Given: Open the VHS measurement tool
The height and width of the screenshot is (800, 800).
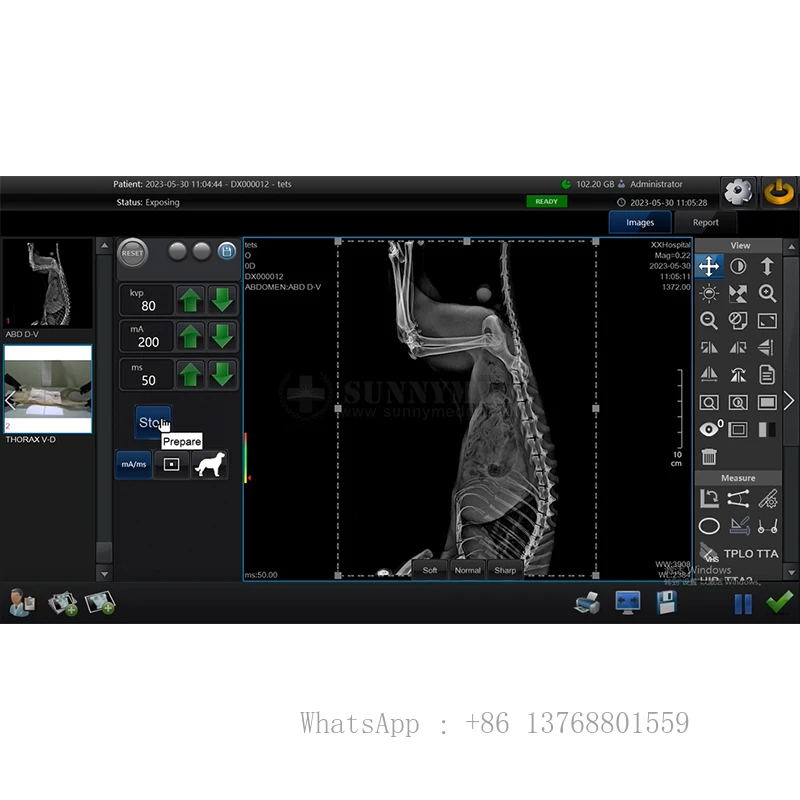Looking at the screenshot, I should [x=709, y=553].
